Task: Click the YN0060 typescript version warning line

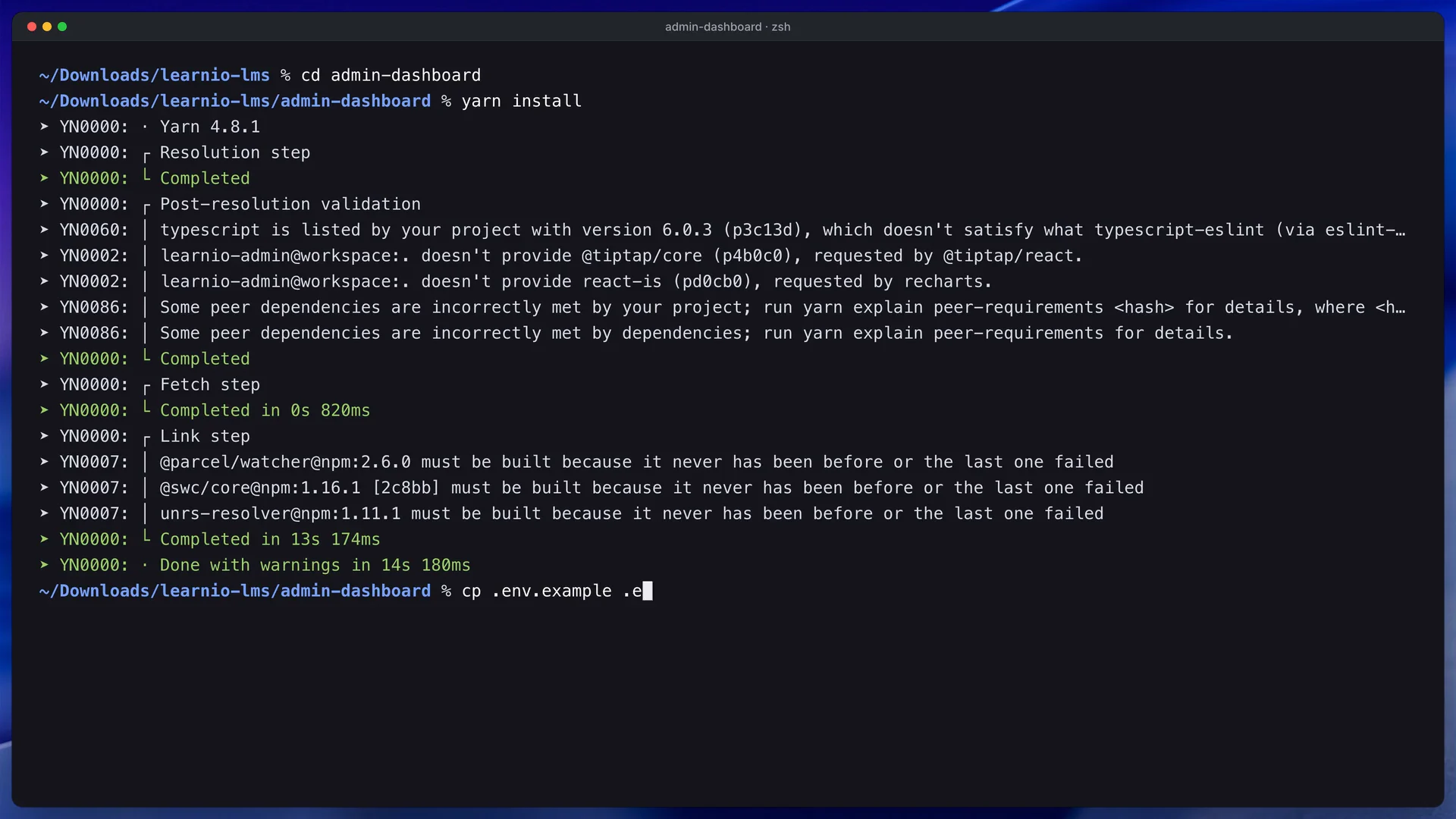Action: [723, 230]
